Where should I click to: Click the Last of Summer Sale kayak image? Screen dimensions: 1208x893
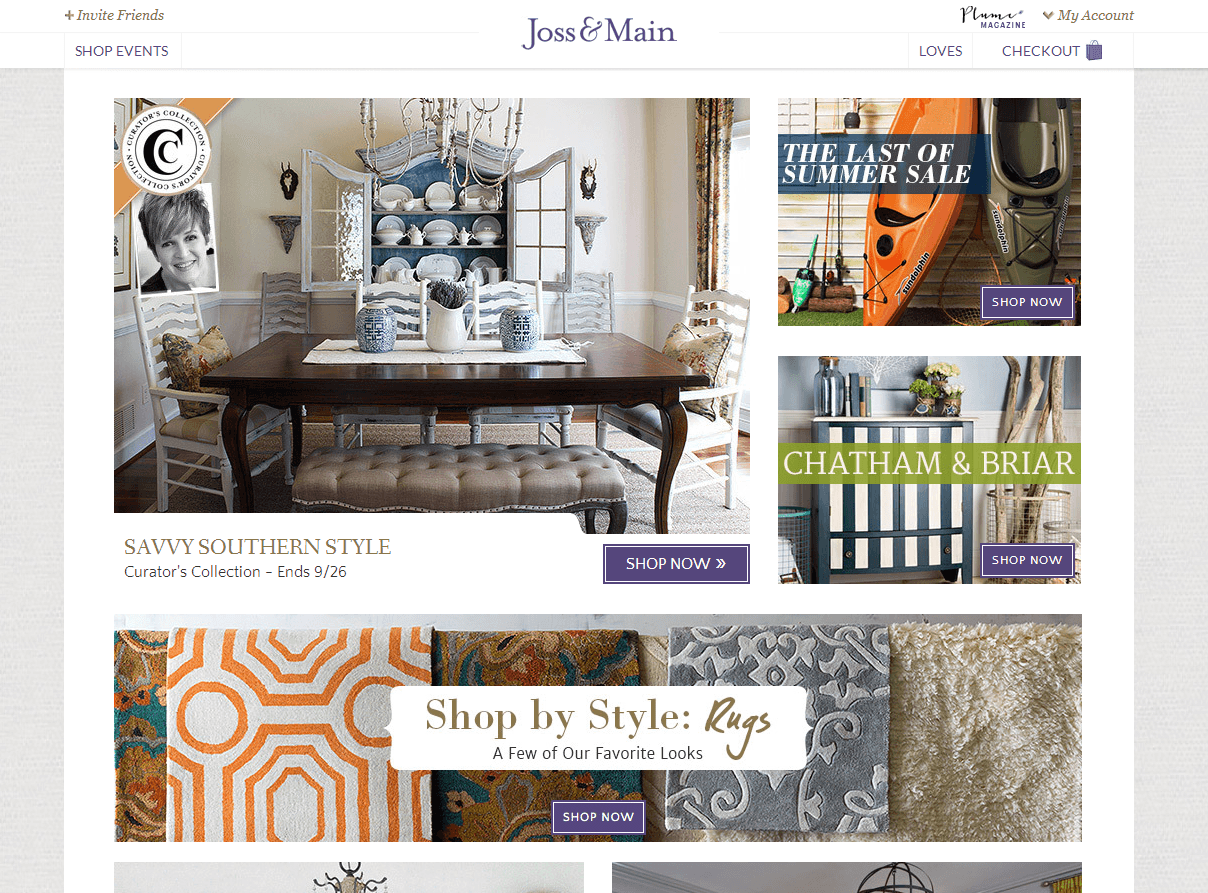coord(929,212)
